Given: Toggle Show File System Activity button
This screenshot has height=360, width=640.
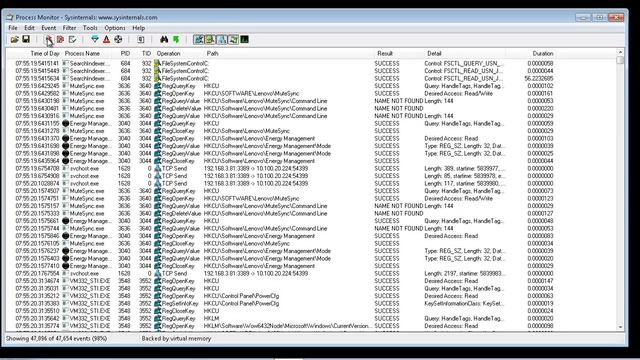Looking at the screenshot, I should point(210,40).
